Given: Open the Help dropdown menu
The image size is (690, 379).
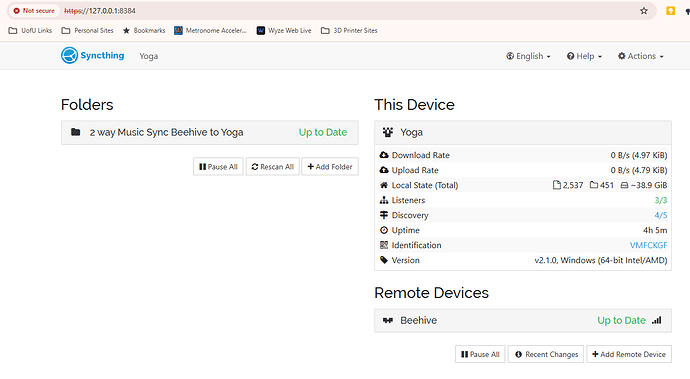Looking at the screenshot, I should click(x=584, y=56).
